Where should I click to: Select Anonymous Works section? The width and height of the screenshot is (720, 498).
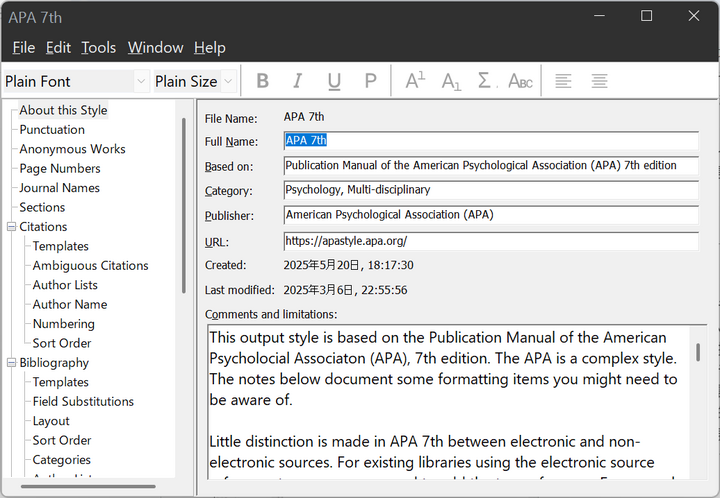coord(72,149)
